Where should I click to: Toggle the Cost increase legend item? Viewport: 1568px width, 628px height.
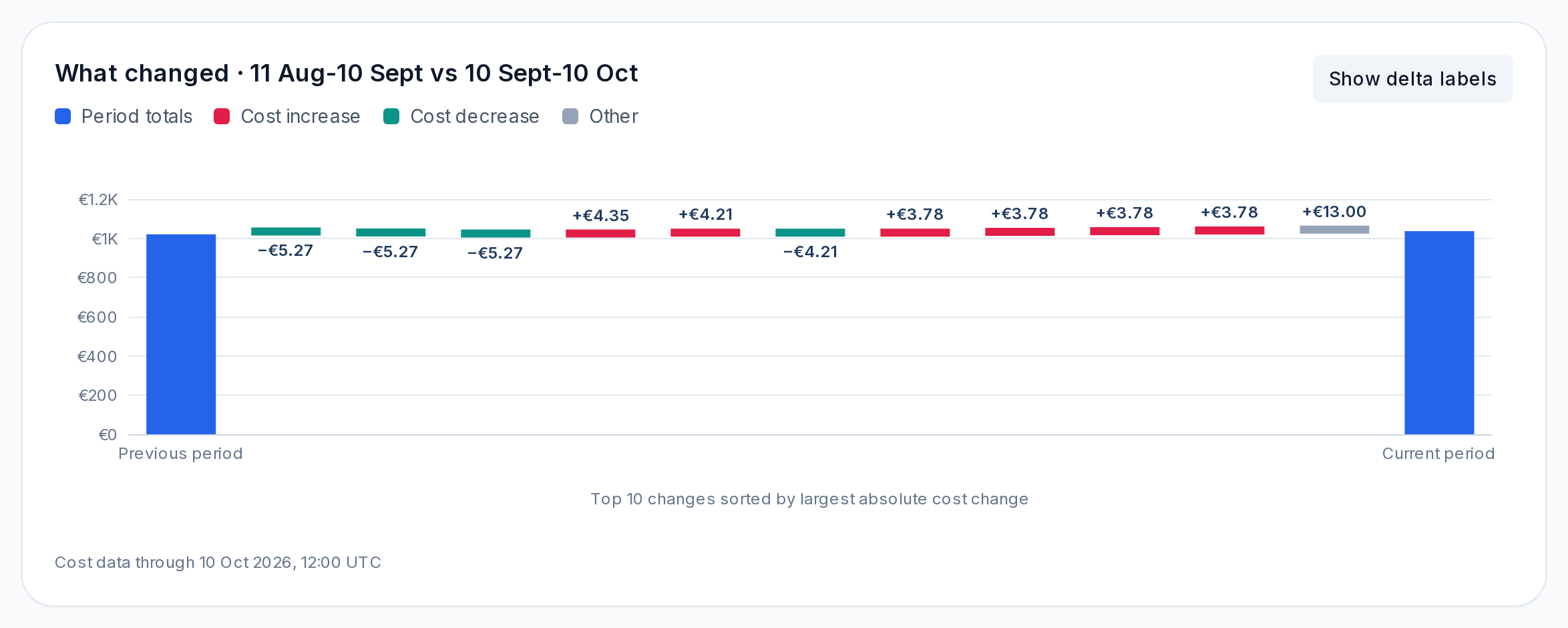(286, 116)
